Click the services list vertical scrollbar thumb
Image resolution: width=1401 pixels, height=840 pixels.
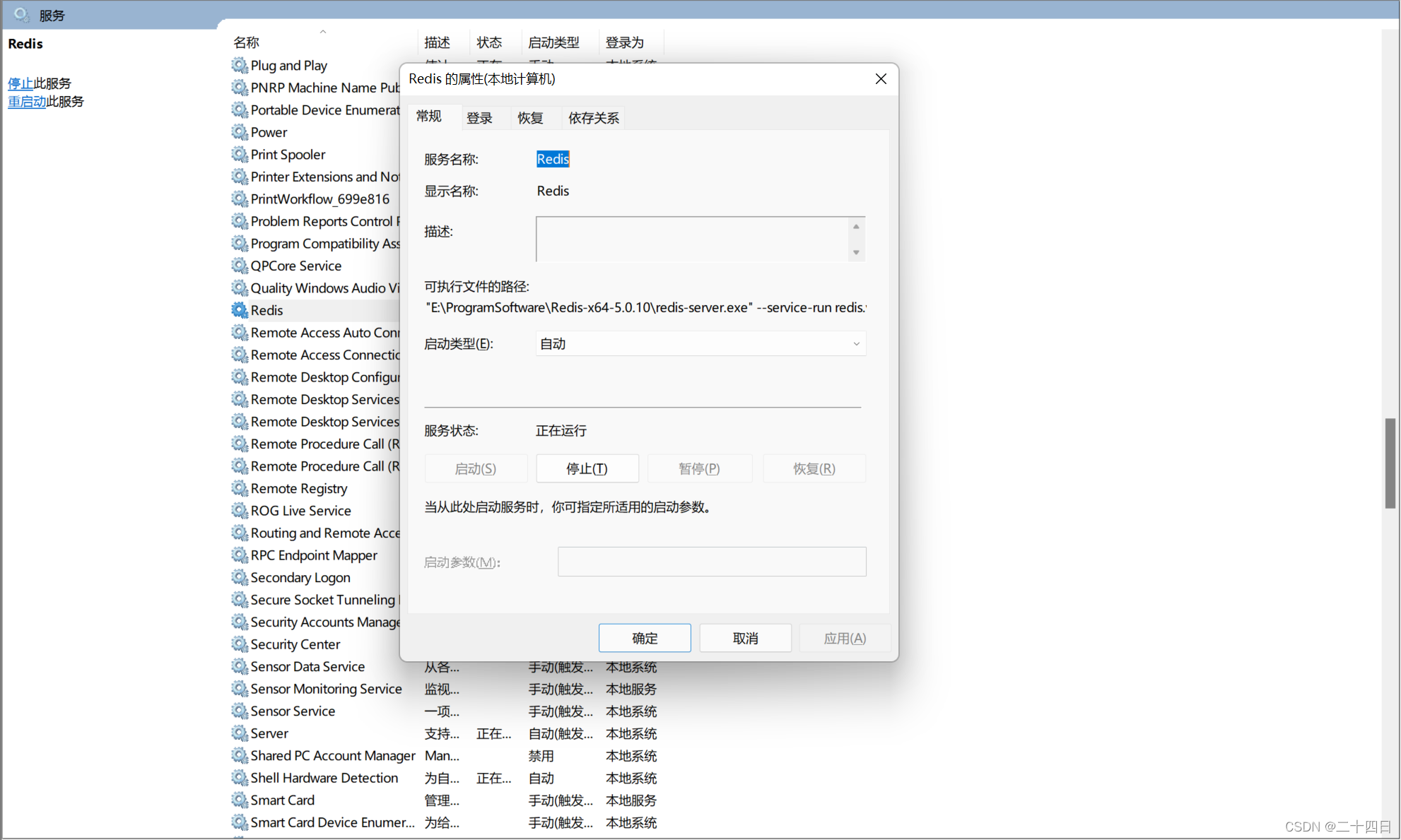click(1390, 463)
